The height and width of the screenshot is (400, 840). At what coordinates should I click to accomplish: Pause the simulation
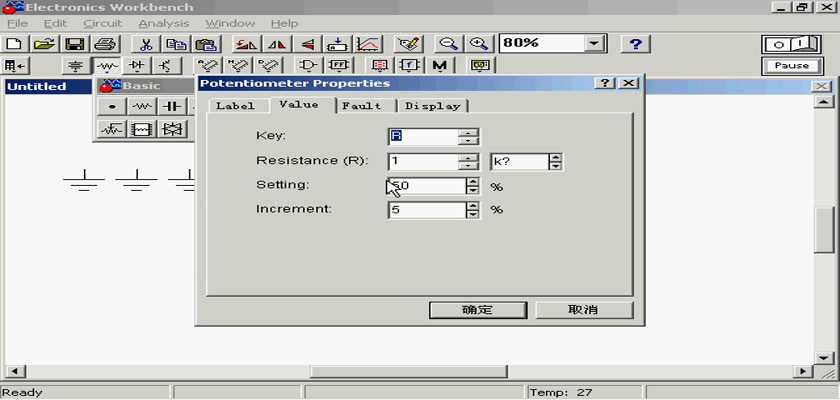[x=792, y=66]
